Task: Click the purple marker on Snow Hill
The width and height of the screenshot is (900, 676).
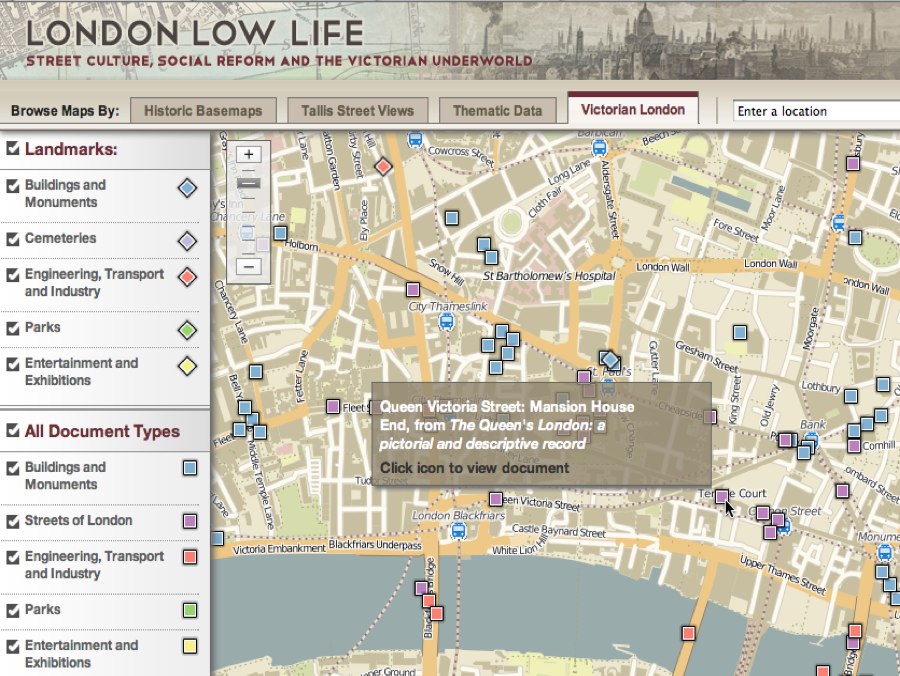Action: pyautogui.click(x=413, y=289)
